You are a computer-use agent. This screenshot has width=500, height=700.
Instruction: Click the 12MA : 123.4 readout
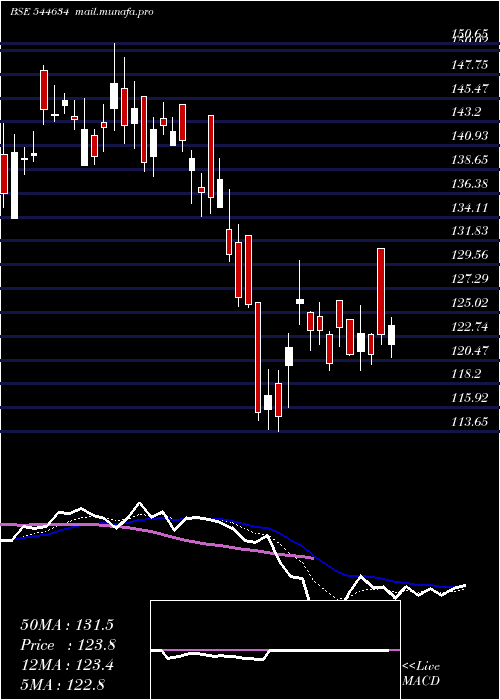coord(67,665)
